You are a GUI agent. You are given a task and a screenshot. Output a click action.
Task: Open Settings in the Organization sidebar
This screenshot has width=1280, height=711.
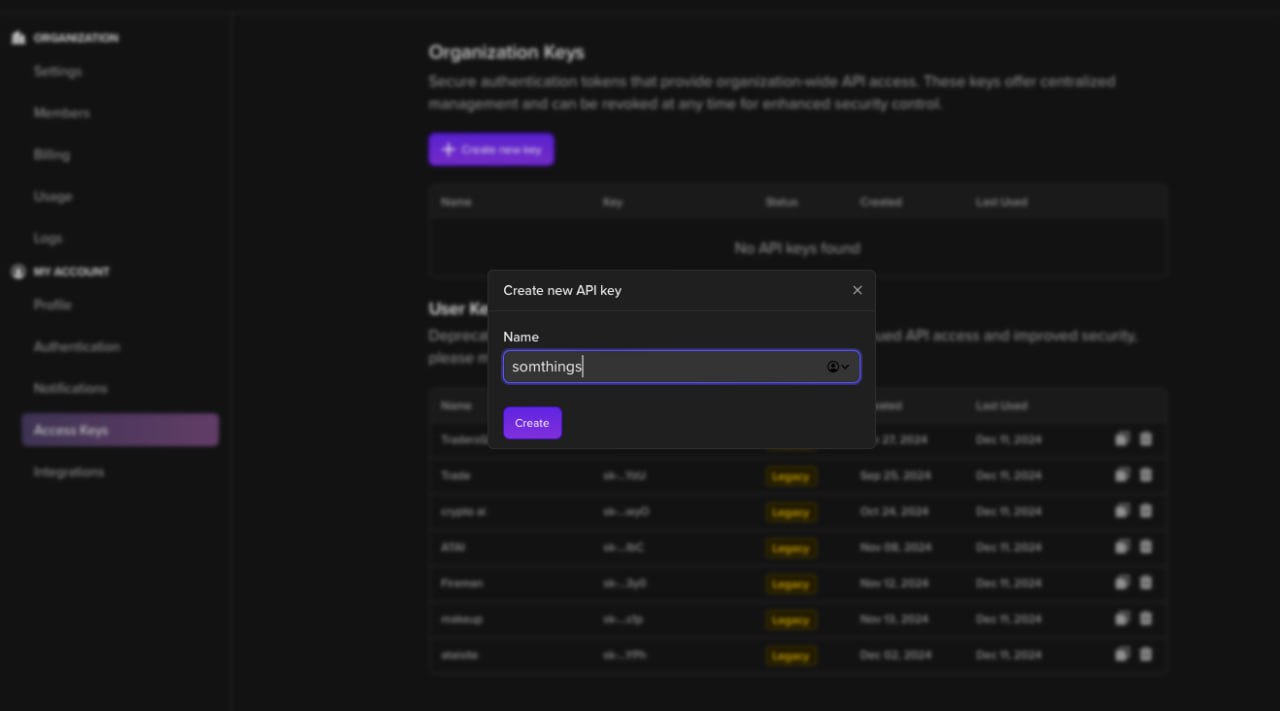coord(58,72)
